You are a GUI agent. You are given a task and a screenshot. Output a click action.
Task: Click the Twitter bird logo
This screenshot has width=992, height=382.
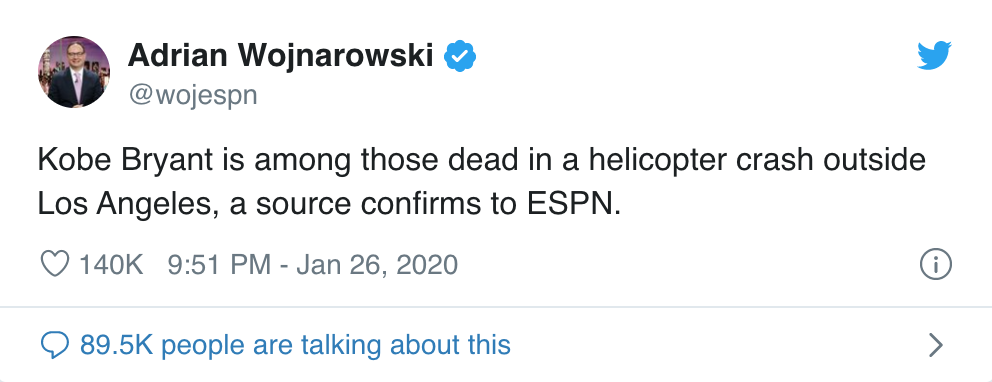[934, 56]
